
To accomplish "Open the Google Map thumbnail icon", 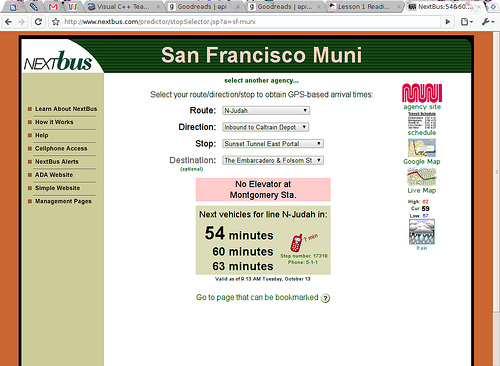I will (x=422, y=148).
